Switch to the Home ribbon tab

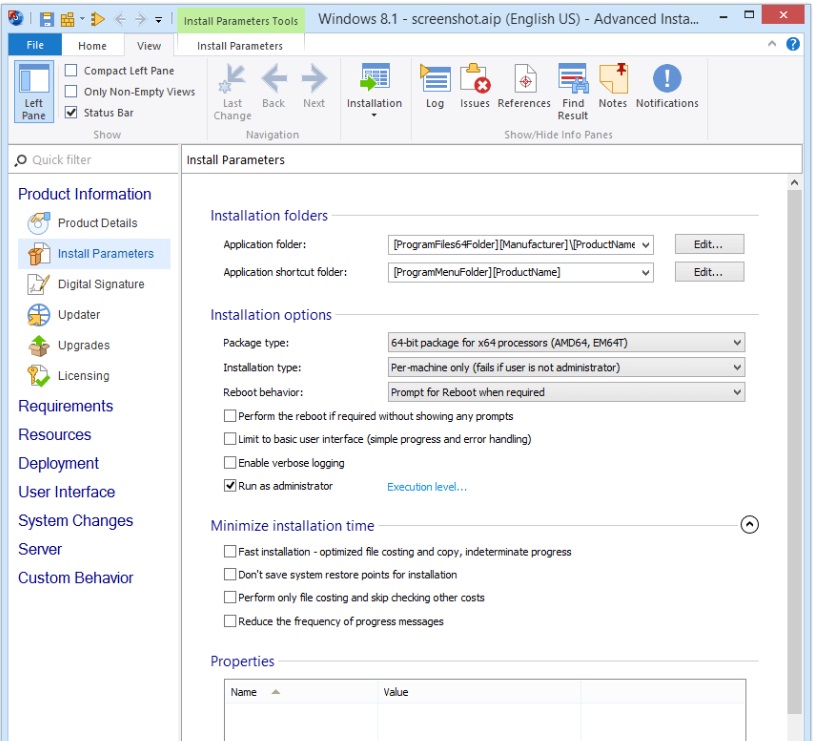92,46
